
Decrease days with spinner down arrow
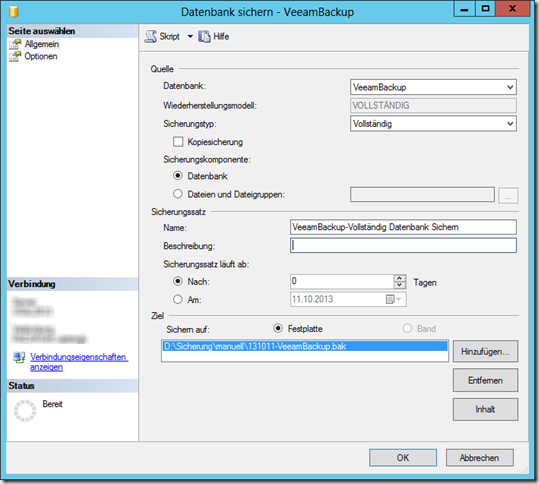click(399, 285)
